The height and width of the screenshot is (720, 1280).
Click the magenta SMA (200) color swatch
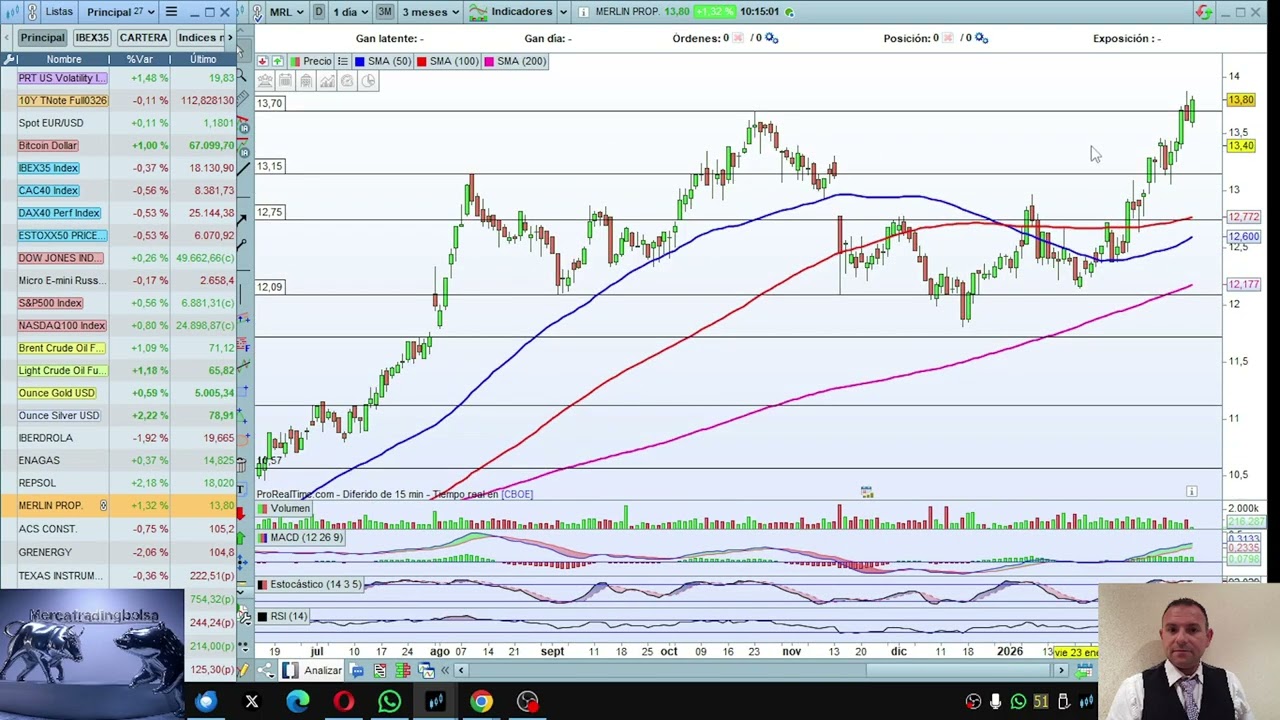(x=489, y=61)
